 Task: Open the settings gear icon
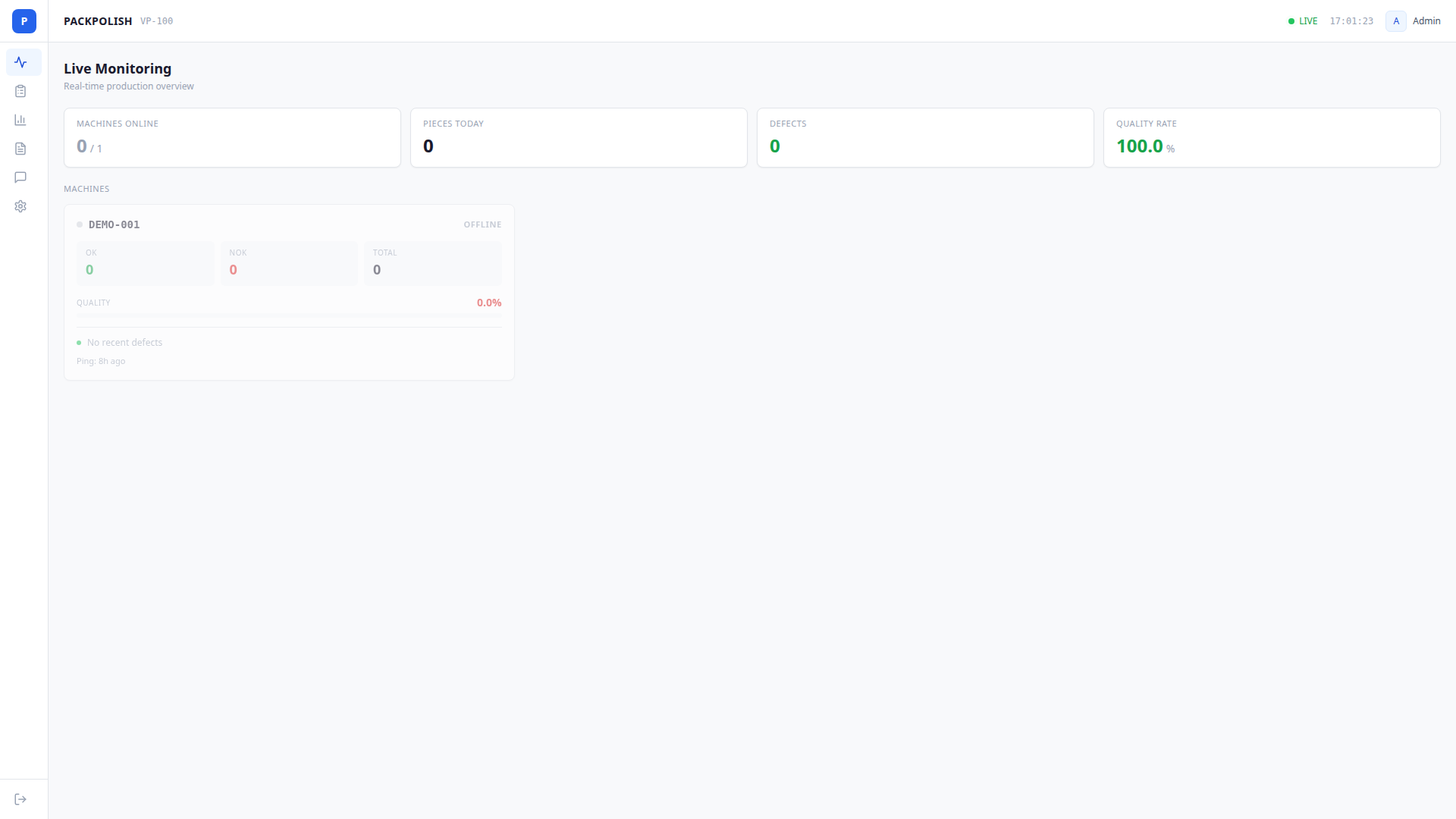coord(20,206)
